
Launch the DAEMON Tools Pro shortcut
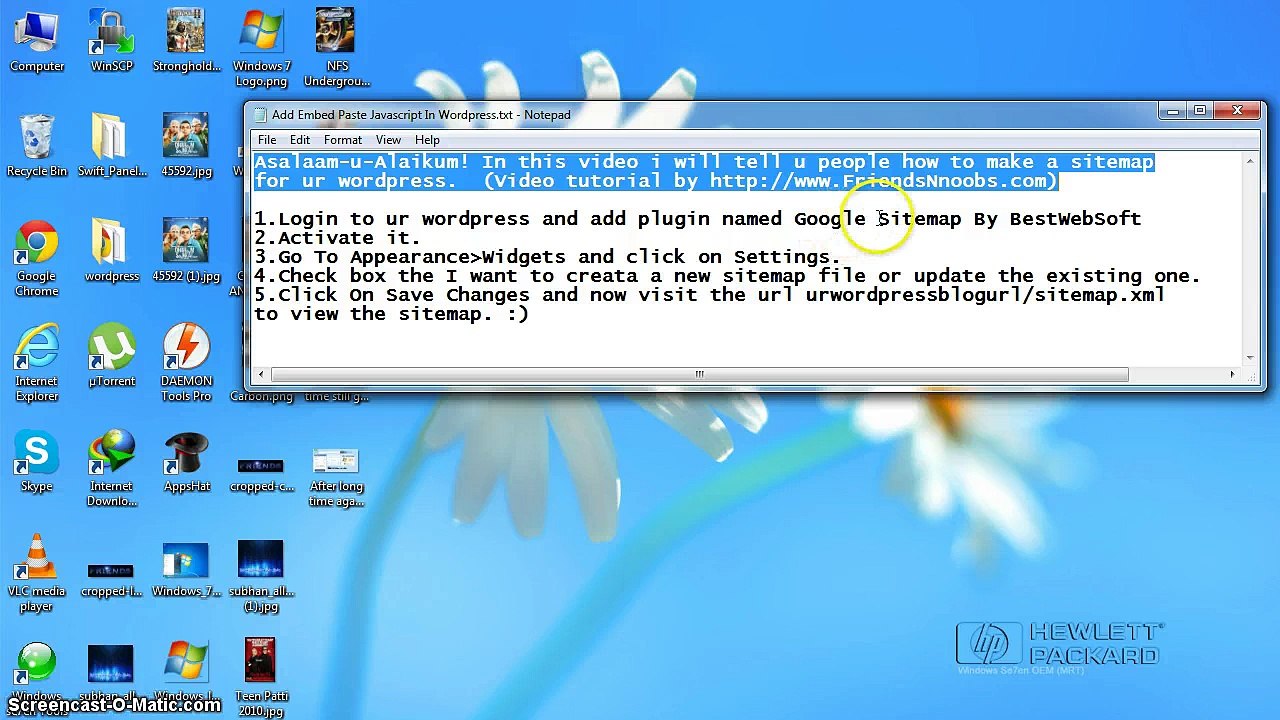pyautogui.click(x=186, y=362)
